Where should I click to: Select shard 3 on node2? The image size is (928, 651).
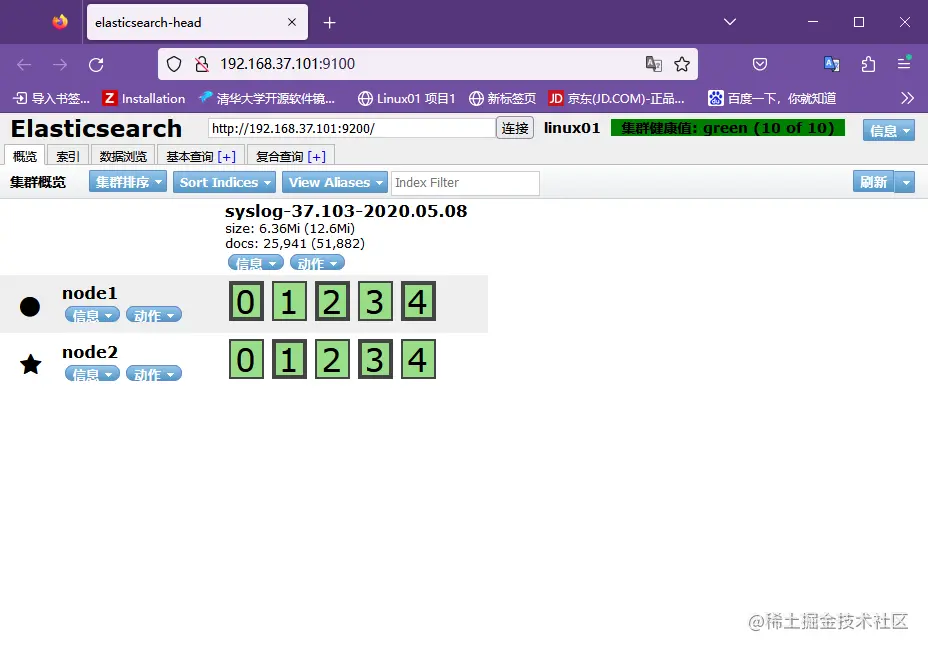point(375,359)
